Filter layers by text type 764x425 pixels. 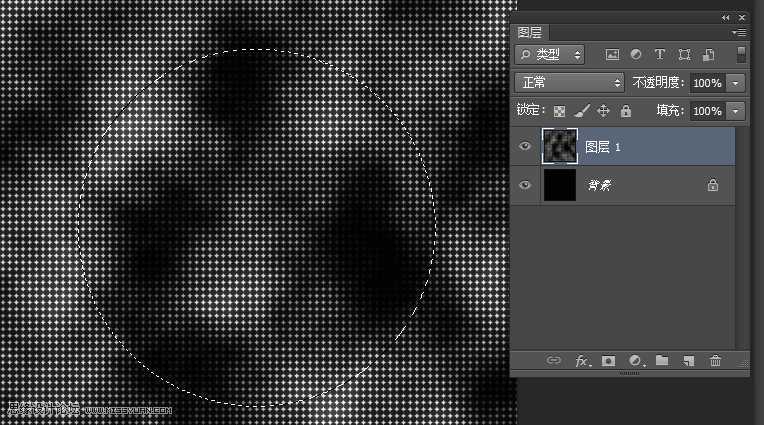pos(660,55)
